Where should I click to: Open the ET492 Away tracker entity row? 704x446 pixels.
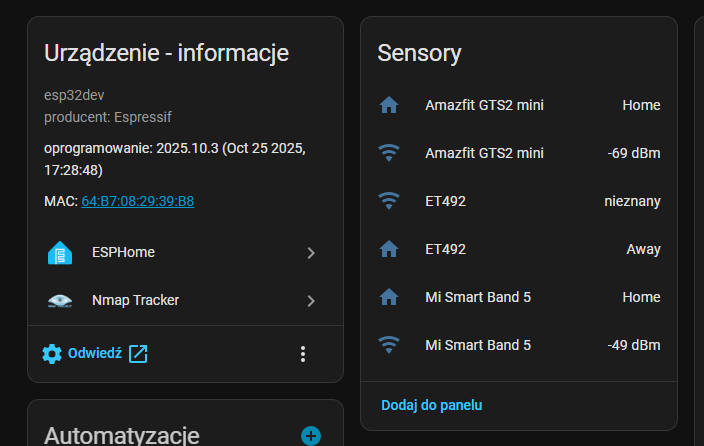click(518, 249)
